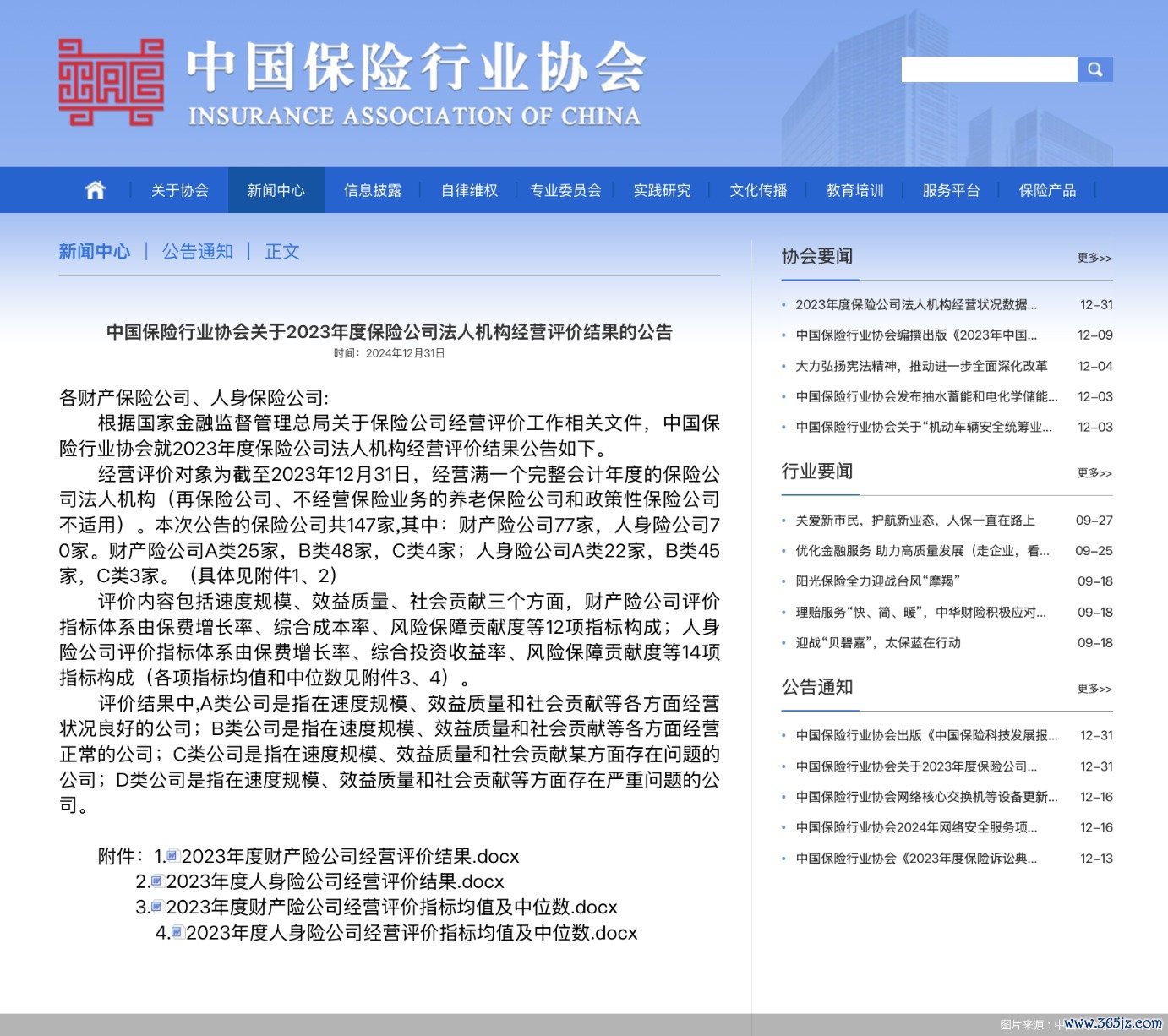Image resolution: width=1168 pixels, height=1036 pixels.
Task: Open 新闻中心 nav tab
Action: point(276,190)
